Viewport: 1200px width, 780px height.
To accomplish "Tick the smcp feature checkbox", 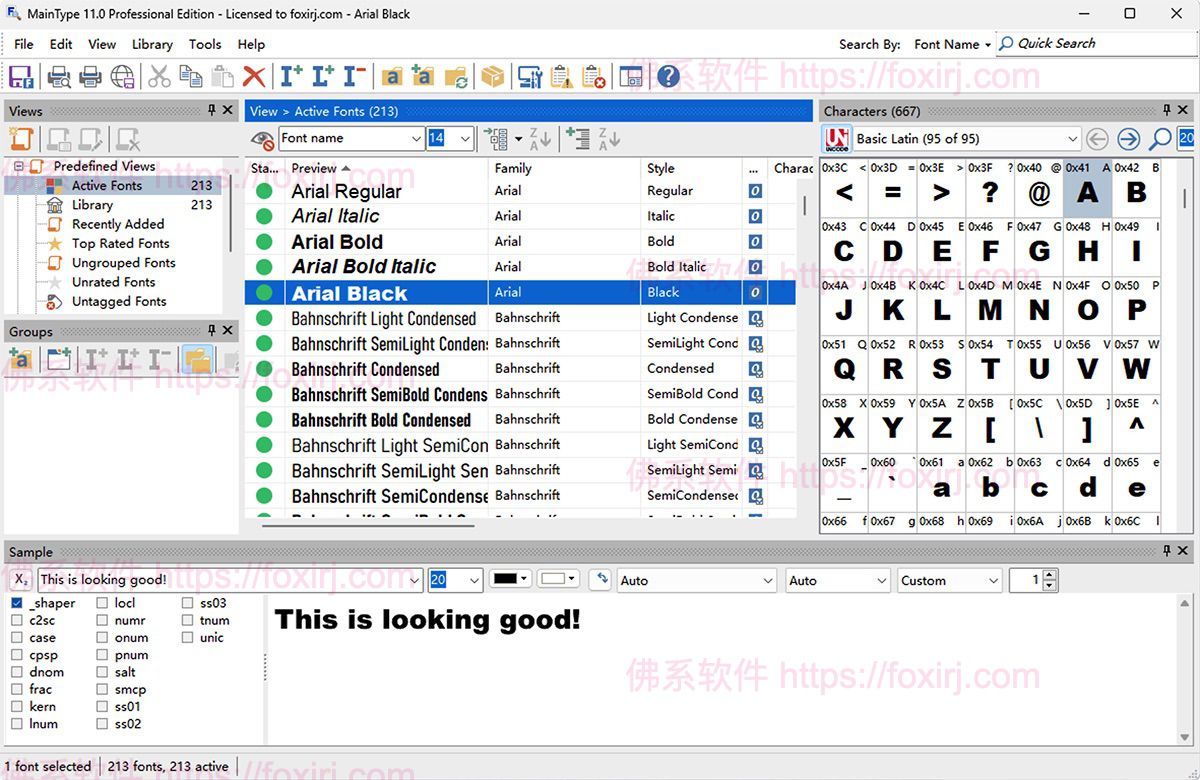I will pos(103,689).
